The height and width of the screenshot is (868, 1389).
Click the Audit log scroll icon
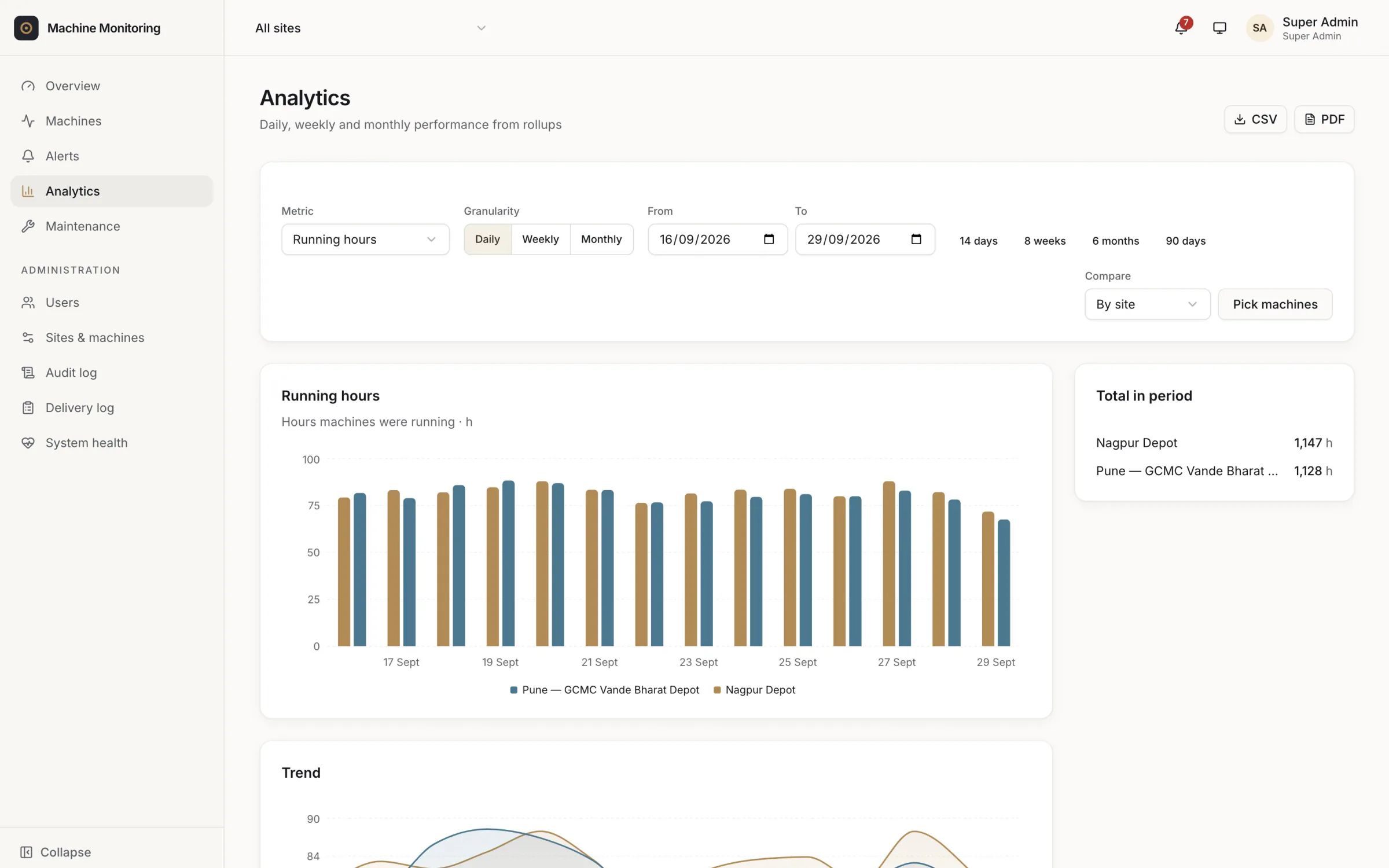(28, 373)
